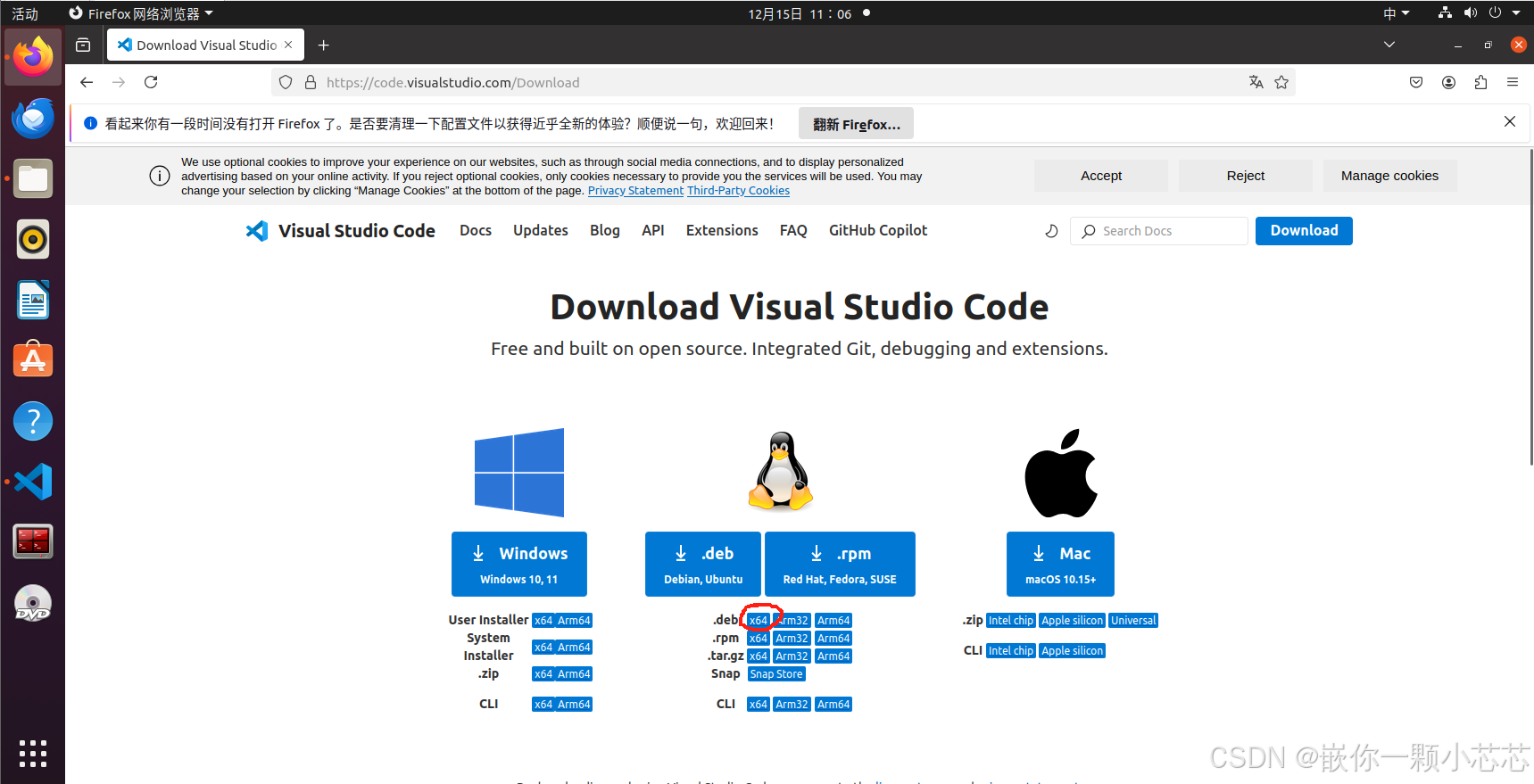This screenshot has height=784, width=1534.
Task: Open the API navigation link
Action: [653, 230]
